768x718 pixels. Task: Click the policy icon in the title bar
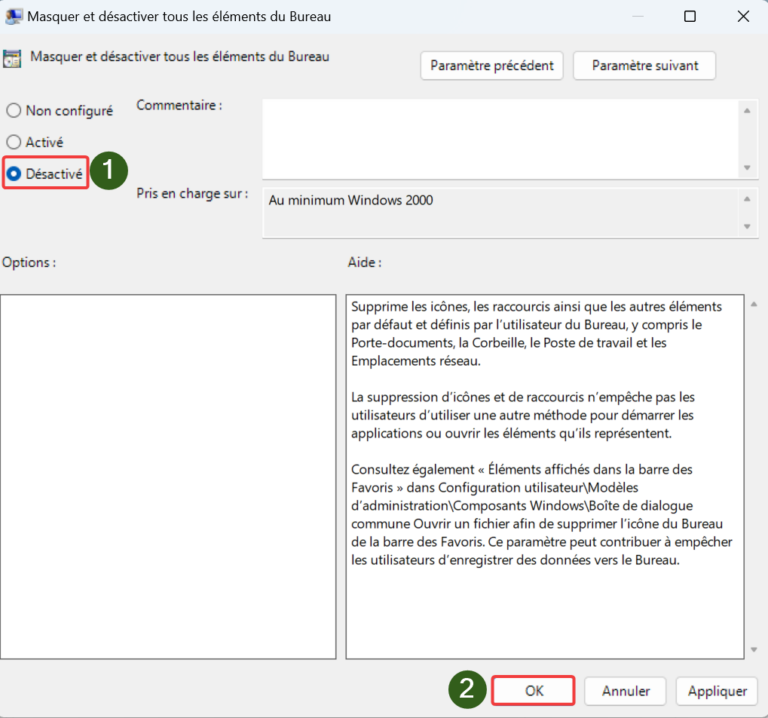(x=15, y=16)
